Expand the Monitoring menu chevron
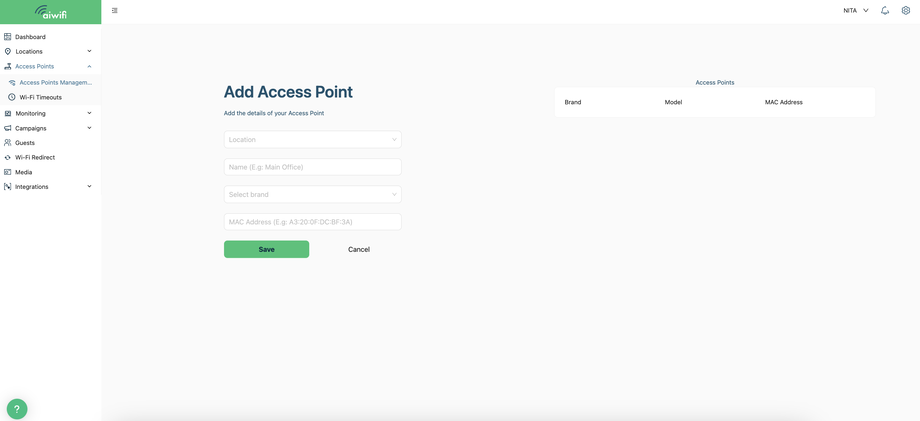Image resolution: width=920 pixels, height=421 pixels. (89, 113)
